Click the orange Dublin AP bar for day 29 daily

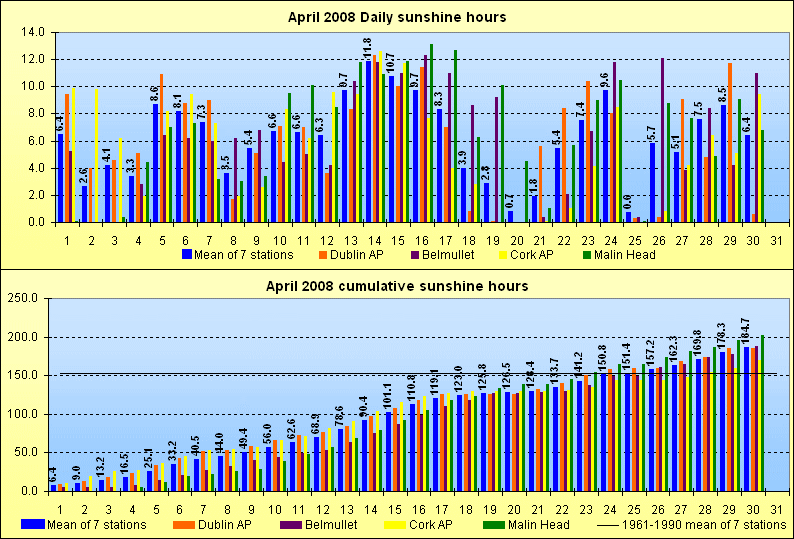[x=730, y=143]
